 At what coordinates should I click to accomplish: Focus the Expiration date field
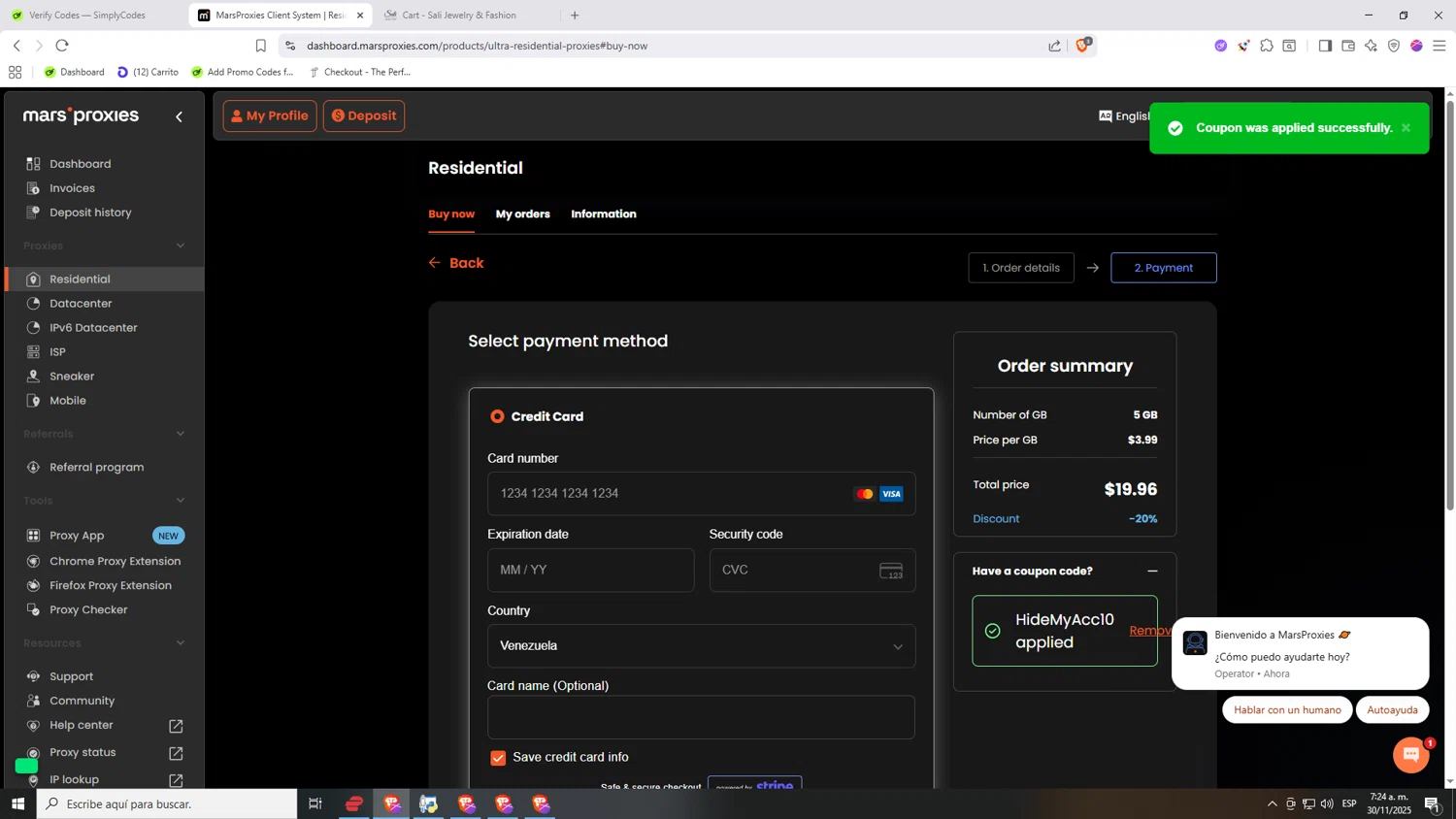[590, 571]
